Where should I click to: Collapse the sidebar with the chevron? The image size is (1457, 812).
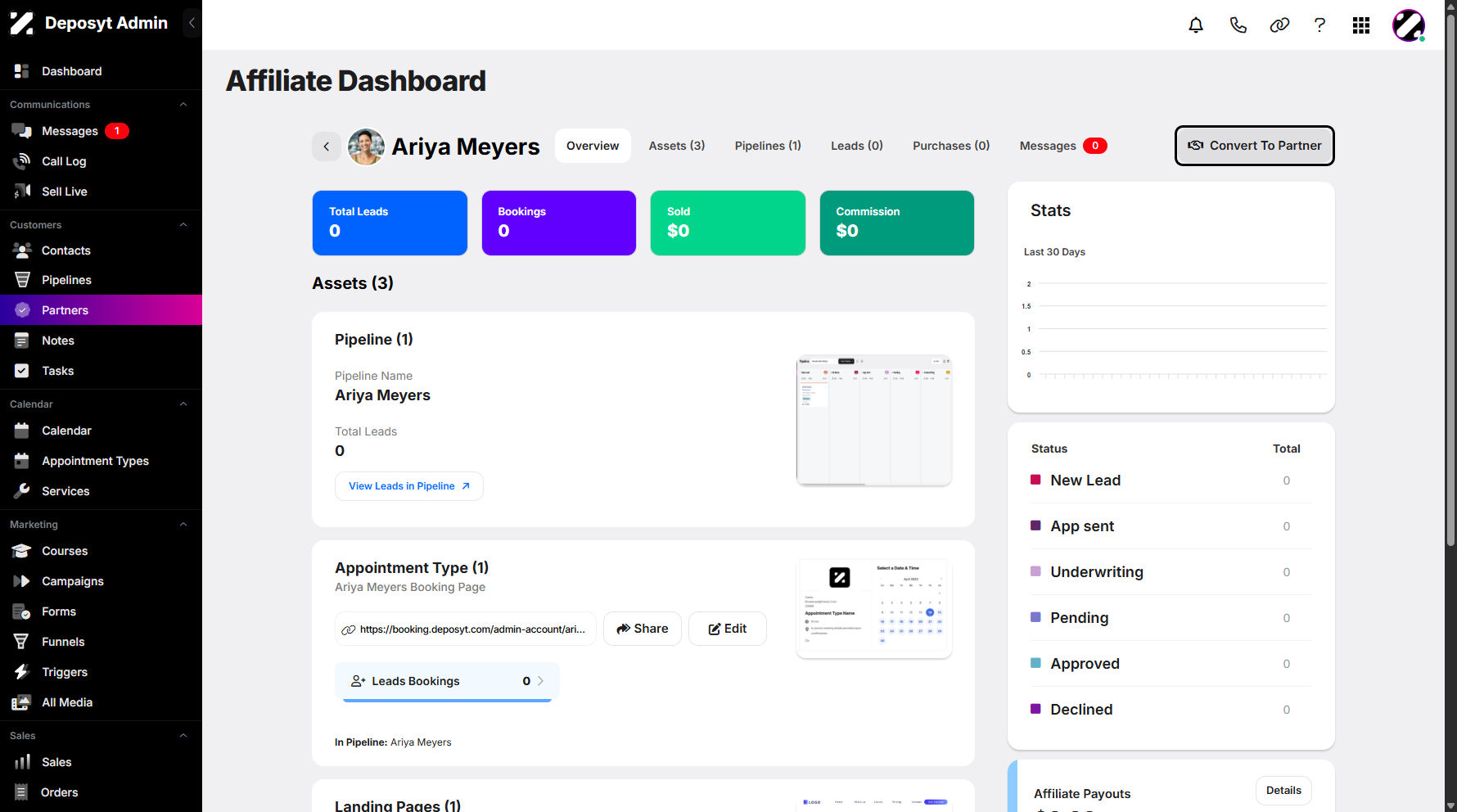(x=192, y=23)
